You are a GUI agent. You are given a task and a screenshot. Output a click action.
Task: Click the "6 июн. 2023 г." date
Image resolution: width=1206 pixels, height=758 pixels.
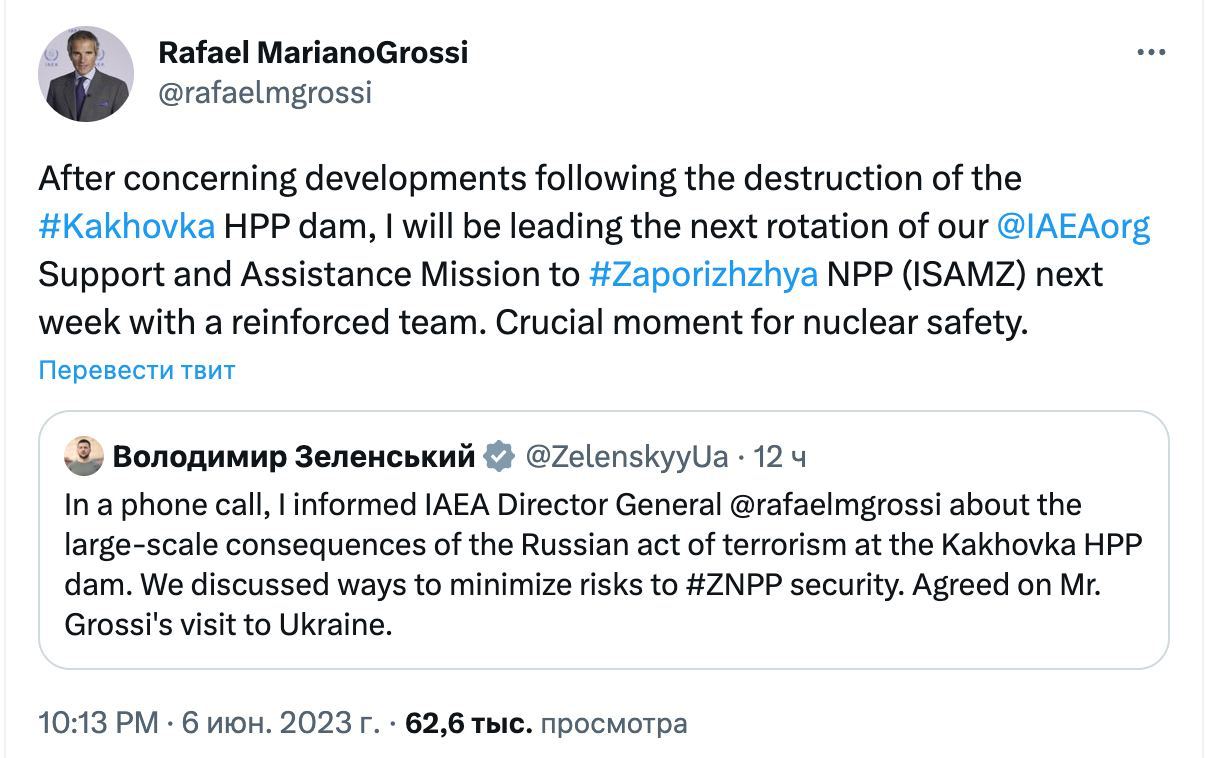(x=280, y=723)
